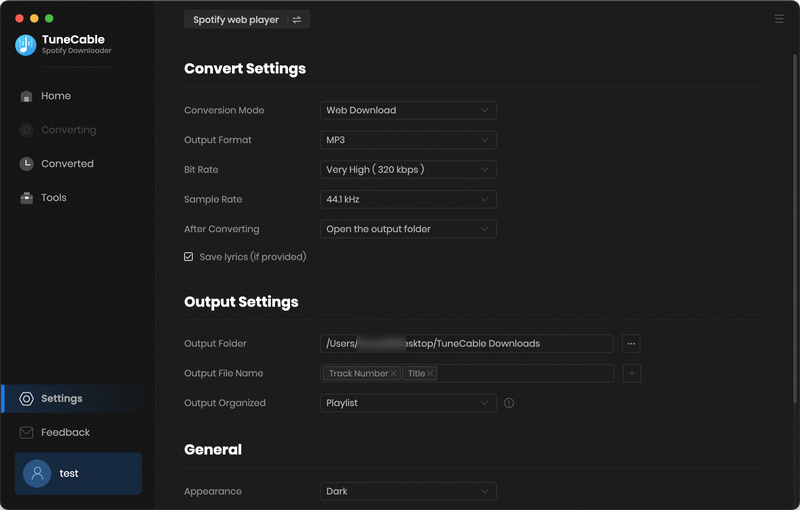Browse output folder with ellipsis button
The image size is (800, 510).
point(631,344)
